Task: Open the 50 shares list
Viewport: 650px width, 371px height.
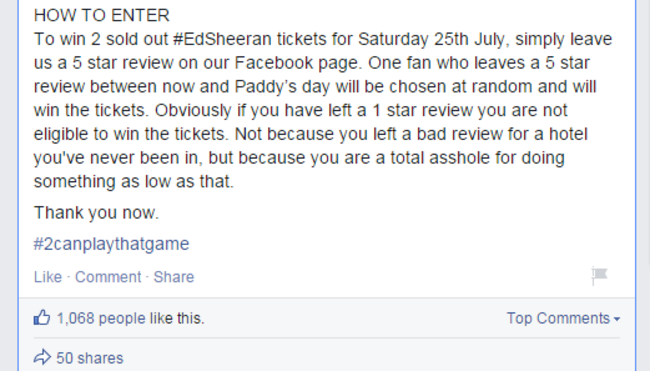Action: 90,358
